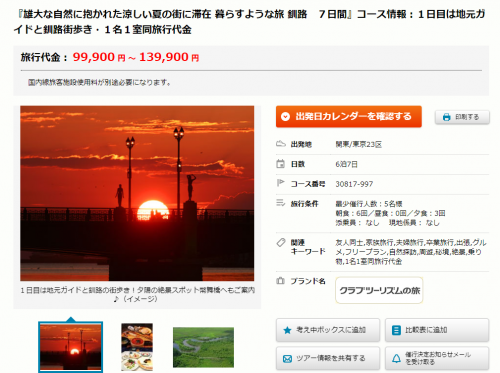Viewport: 500px width, 373px height.
Task: Share via ツアー情報を共有する button
Action: click(x=328, y=358)
